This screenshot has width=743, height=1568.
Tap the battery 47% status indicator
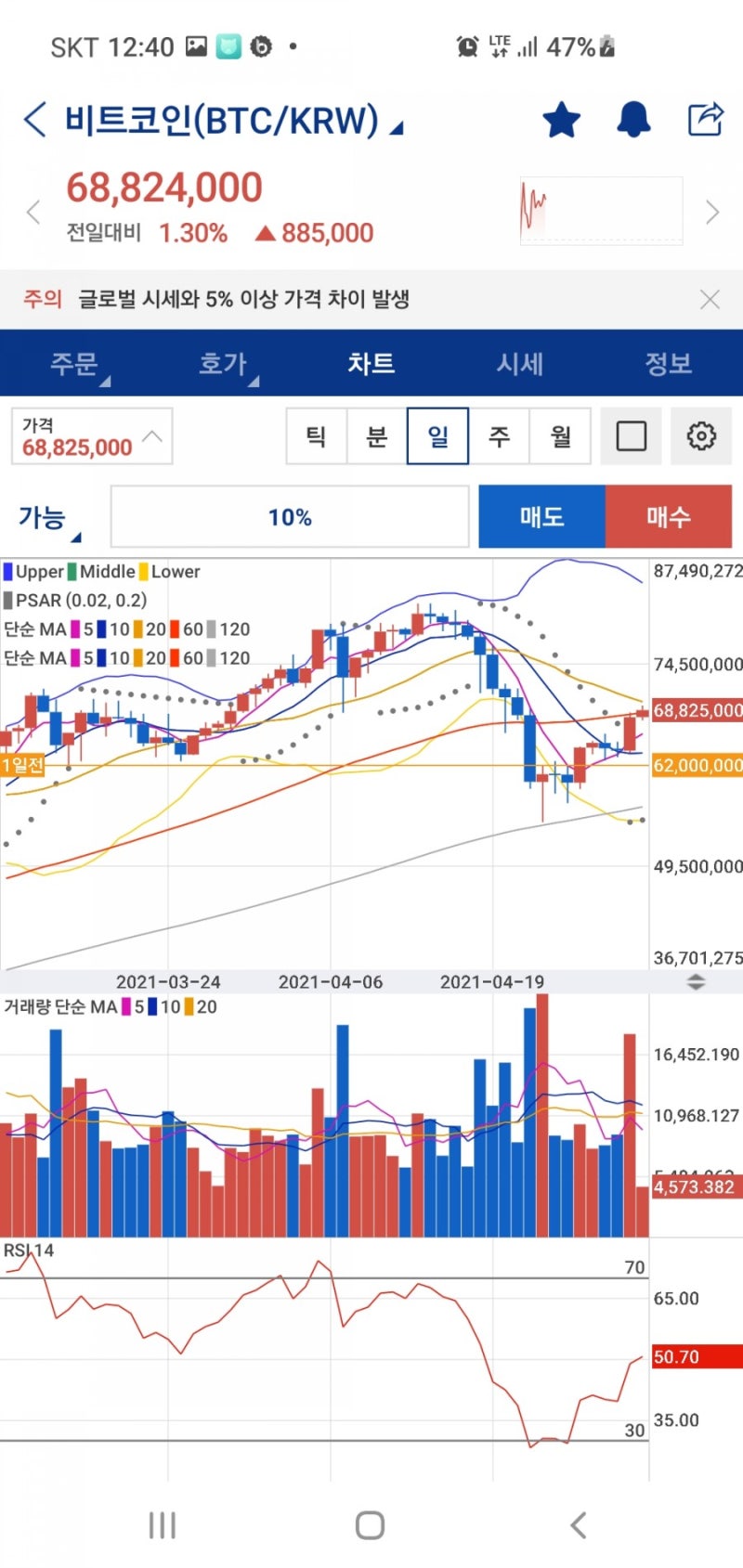[580, 46]
